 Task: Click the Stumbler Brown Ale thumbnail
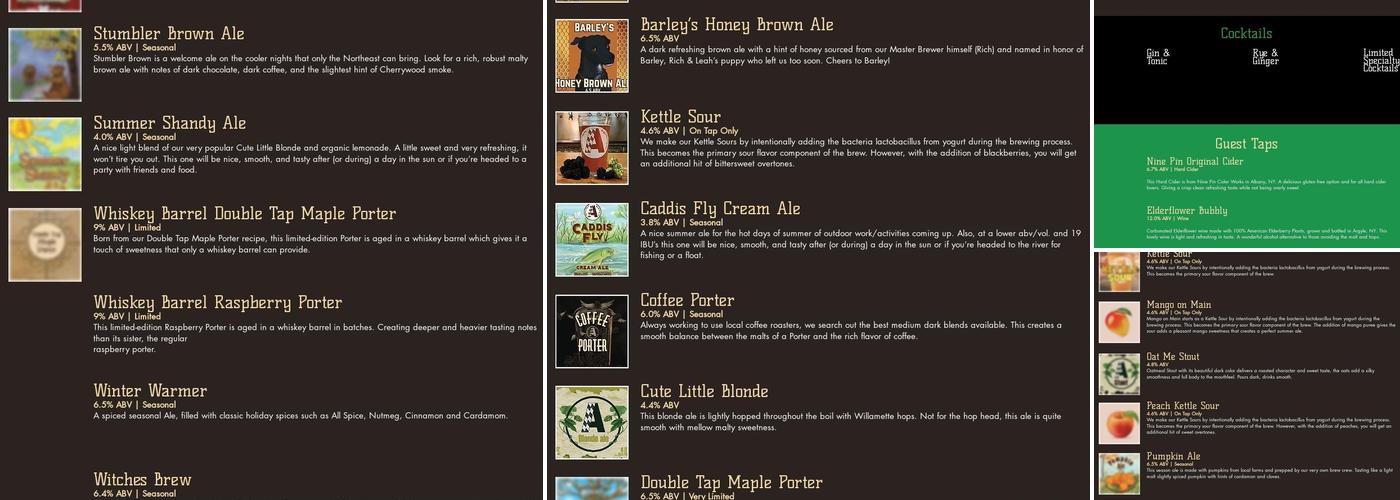[x=45, y=65]
